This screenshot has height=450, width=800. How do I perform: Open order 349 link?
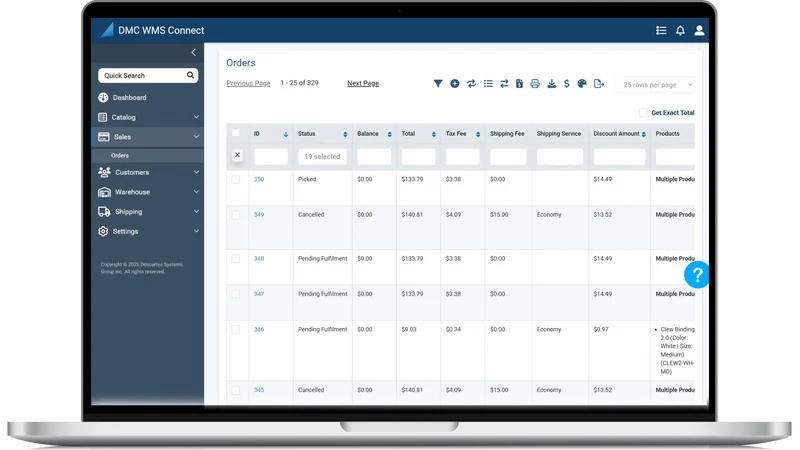tap(259, 215)
